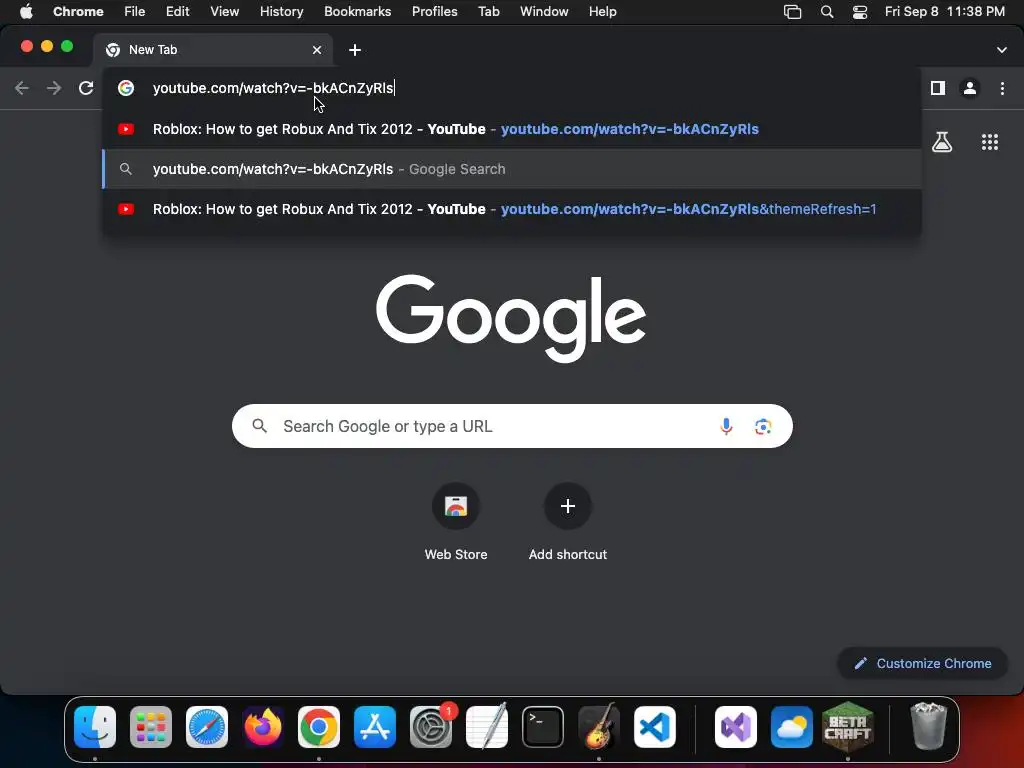Select the Google Search suggestion row

512,169
